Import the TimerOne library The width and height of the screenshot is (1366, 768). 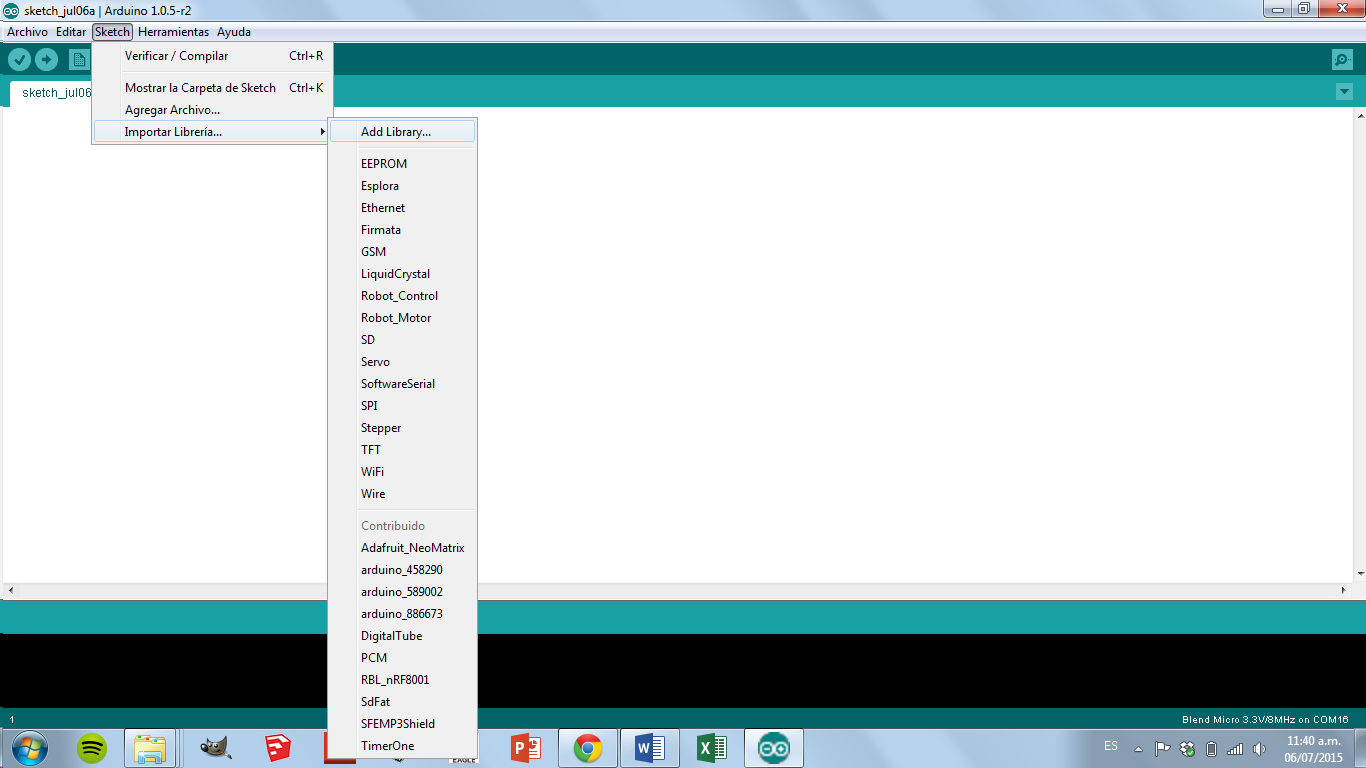(x=403, y=746)
